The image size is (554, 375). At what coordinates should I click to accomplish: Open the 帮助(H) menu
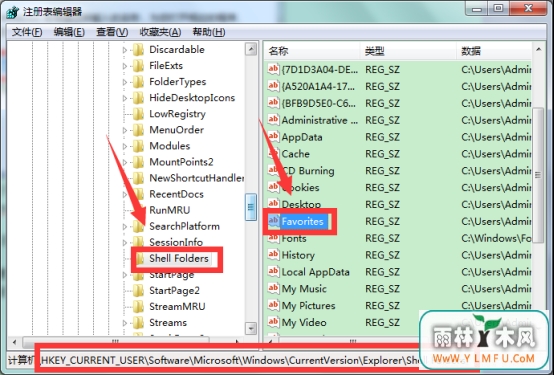point(208,32)
